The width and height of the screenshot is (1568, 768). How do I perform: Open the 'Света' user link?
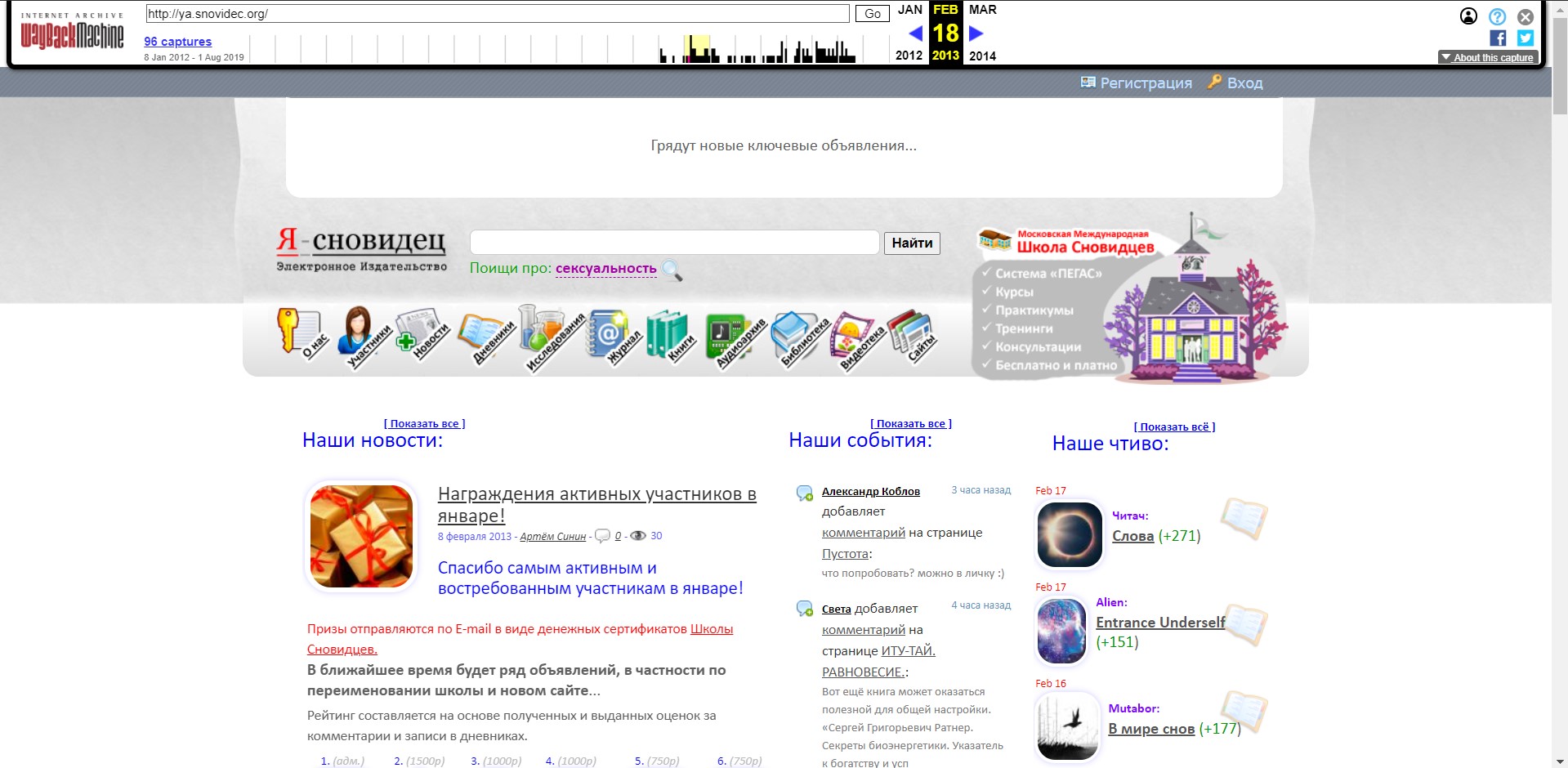click(836, 609)
